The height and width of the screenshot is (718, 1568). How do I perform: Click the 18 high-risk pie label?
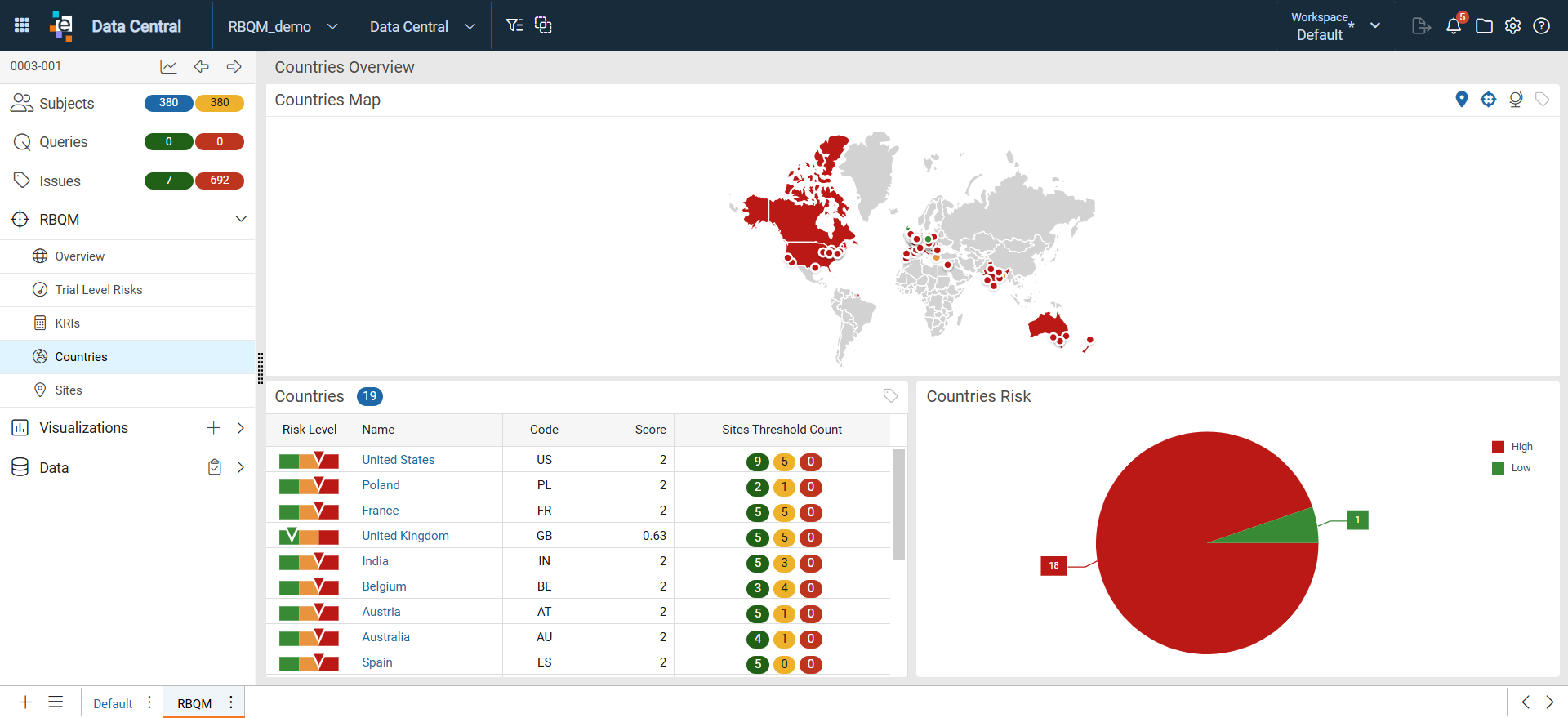[1053, 565]
